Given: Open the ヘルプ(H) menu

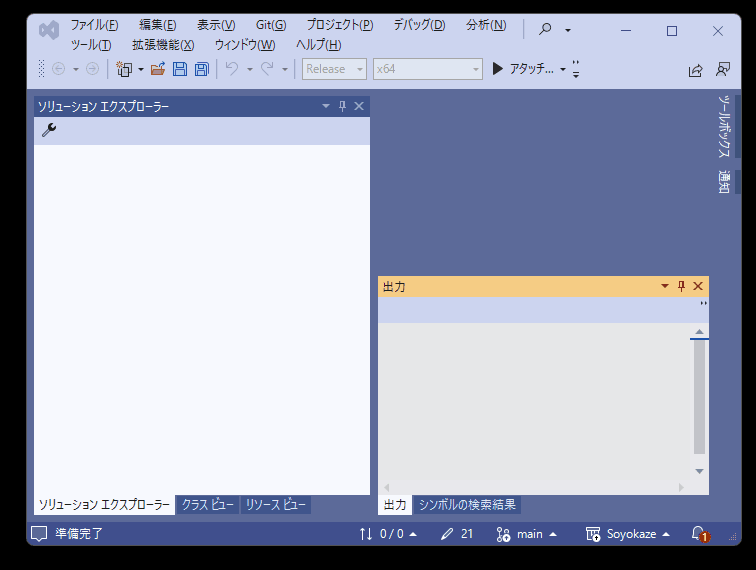Looking at the screenshot, I should [x=319, y=45].
